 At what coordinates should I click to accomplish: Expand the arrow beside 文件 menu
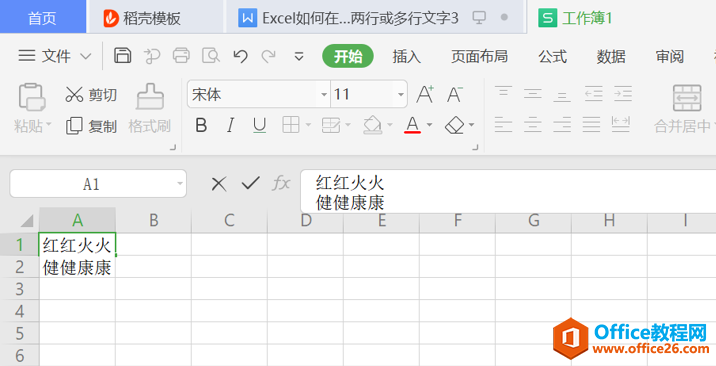click(85, 57)
